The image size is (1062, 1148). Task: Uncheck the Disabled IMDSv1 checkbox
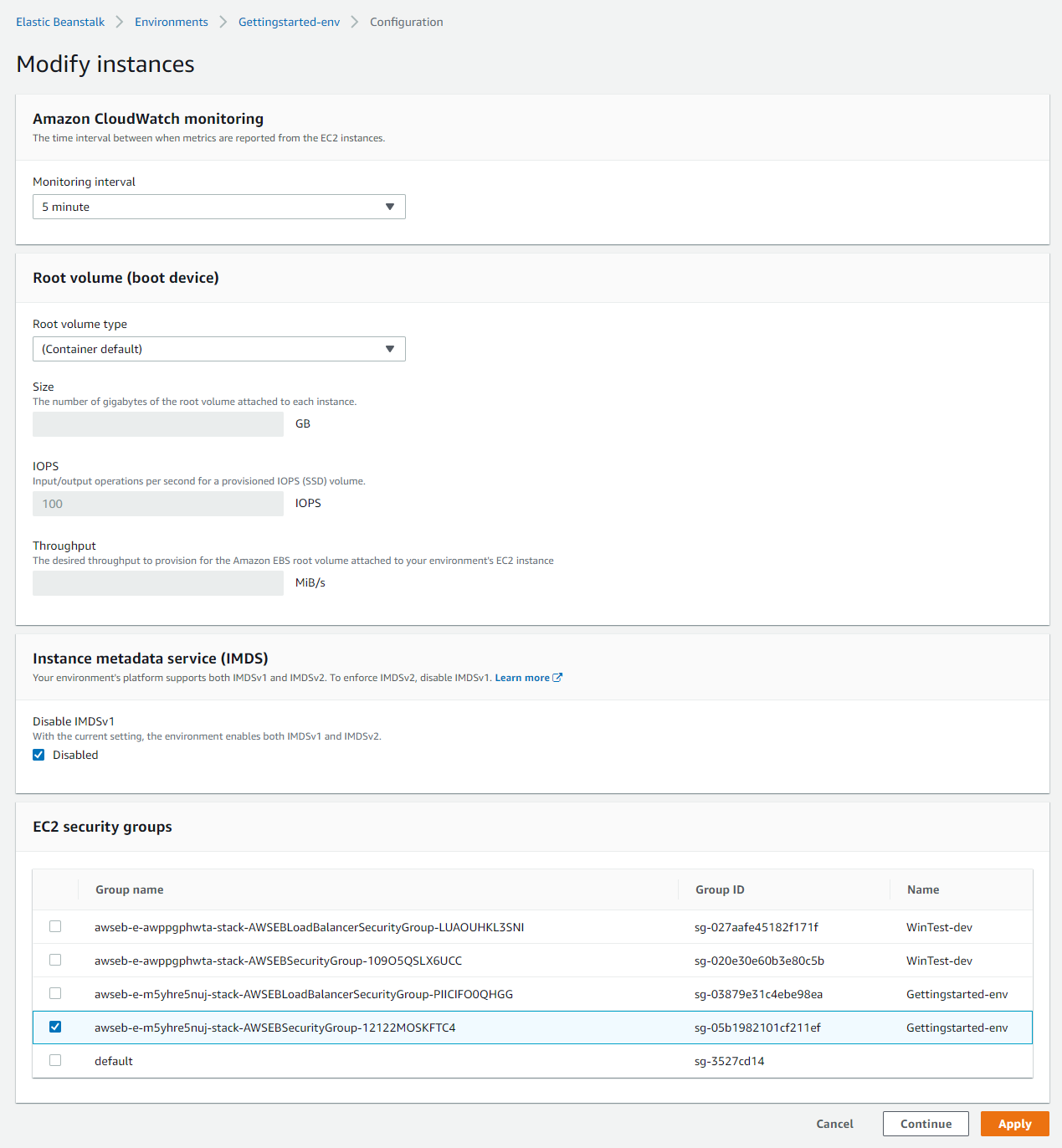click(x=38, y=754)
